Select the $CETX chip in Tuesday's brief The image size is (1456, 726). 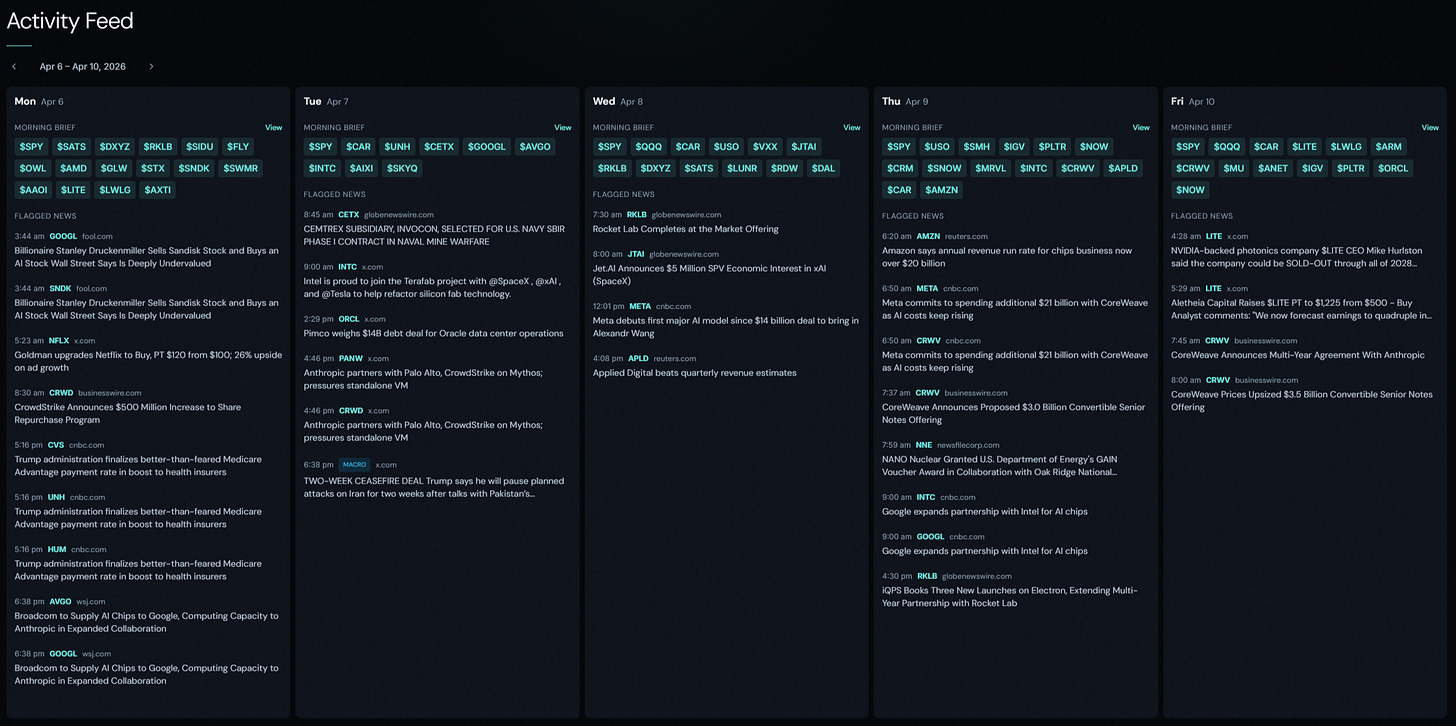coord(439,147)
